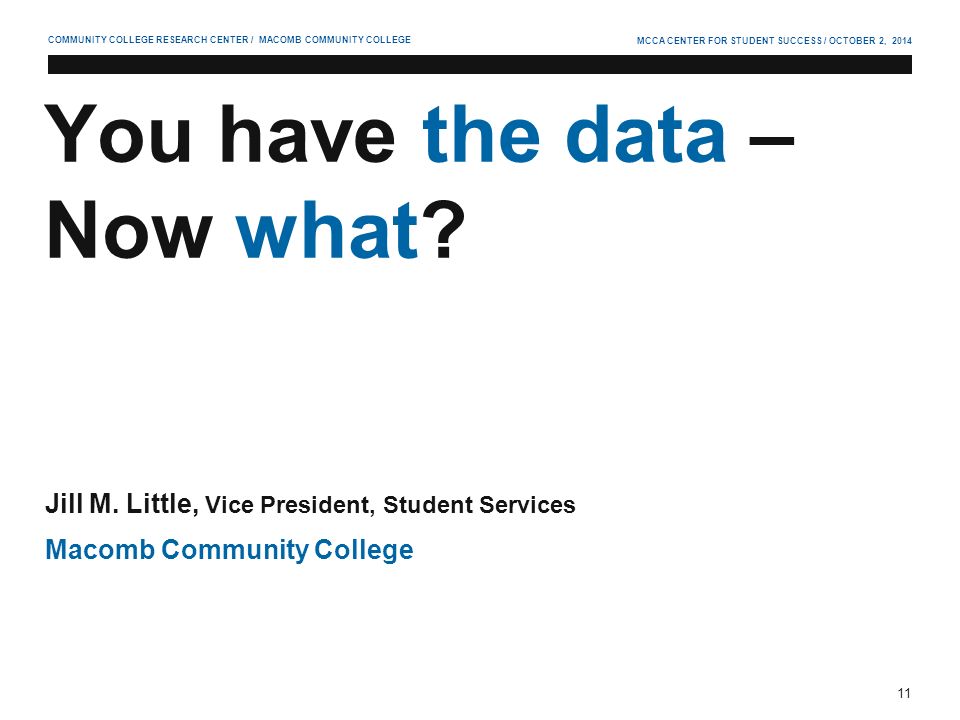Click the black word 'have' in the title

pyautogui.click(x=308, y=134)
